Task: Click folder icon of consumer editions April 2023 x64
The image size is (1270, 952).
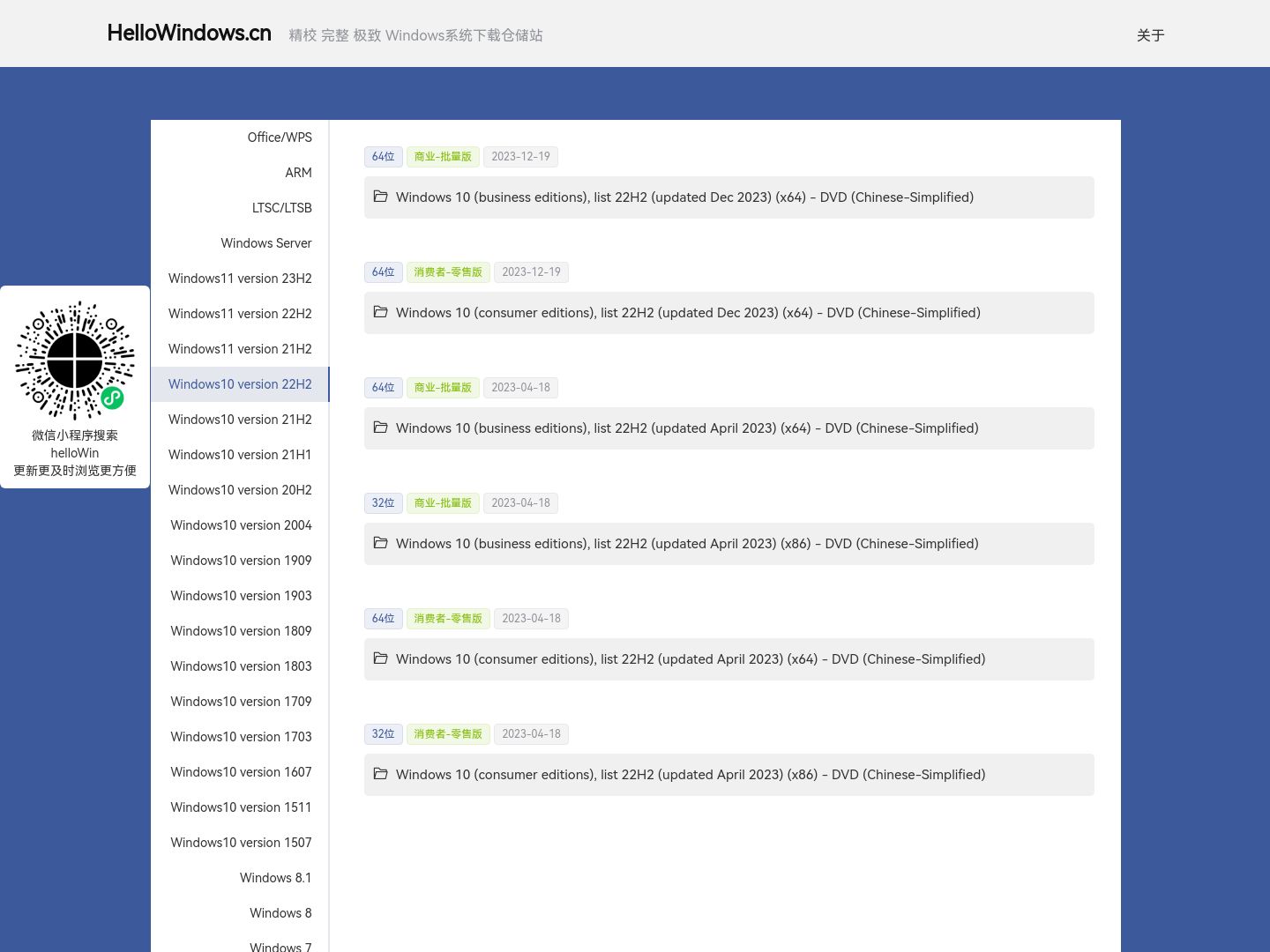Action: pyautogui.click(x=381, y=658)
